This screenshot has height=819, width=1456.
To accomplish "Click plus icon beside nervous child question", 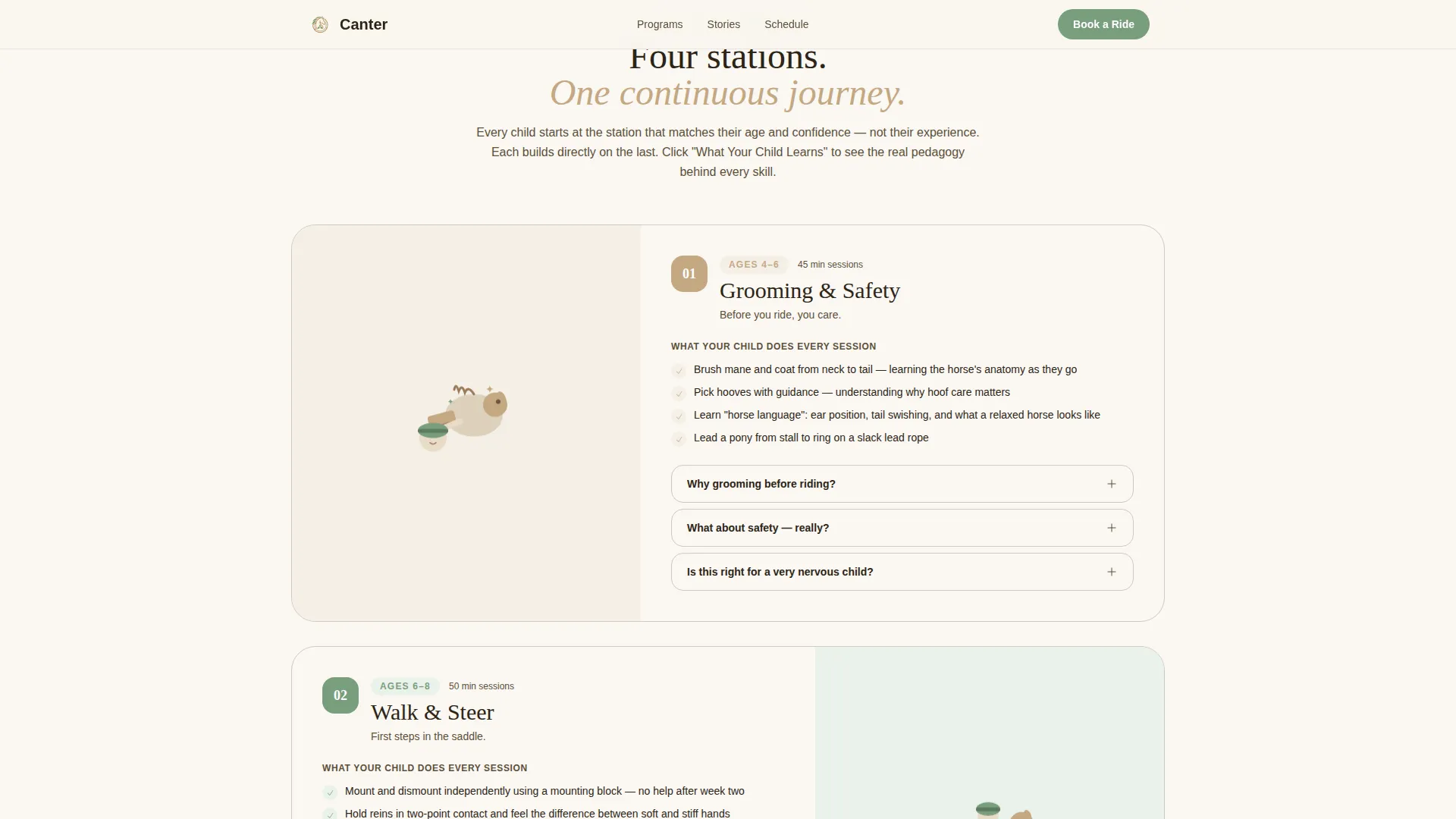I will point(1112,572).
